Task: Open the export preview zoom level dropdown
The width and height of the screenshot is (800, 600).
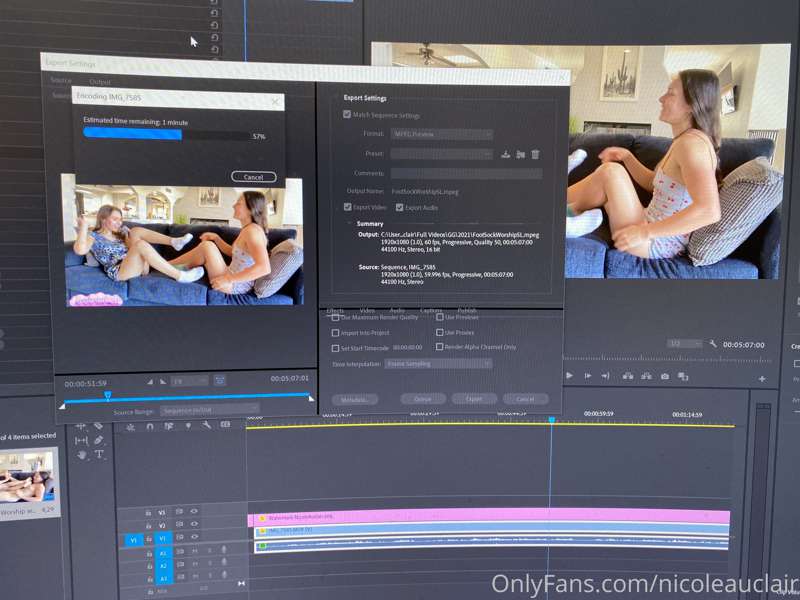Action: [189, 381]
